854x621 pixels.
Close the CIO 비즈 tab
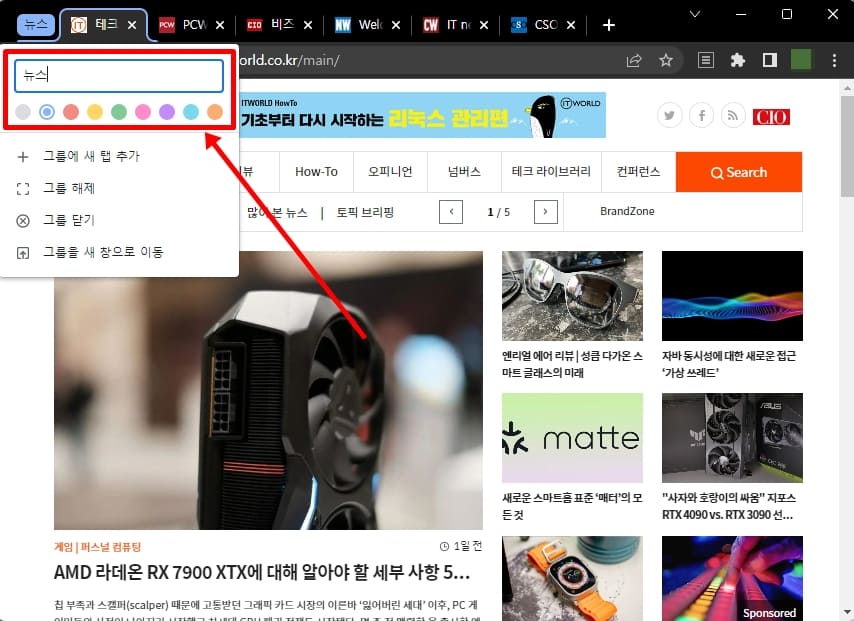pos(308,25)
